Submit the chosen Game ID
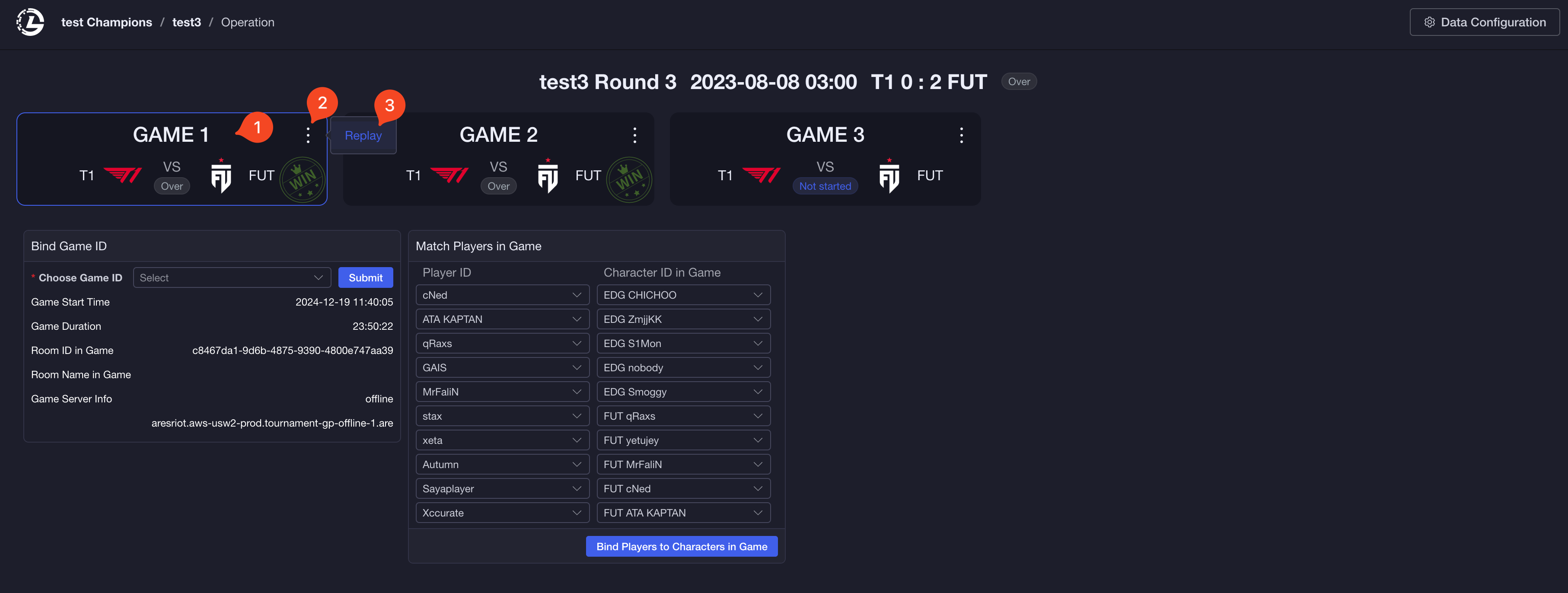Screen dimensions: 1568x593 (x=365, y=277)
